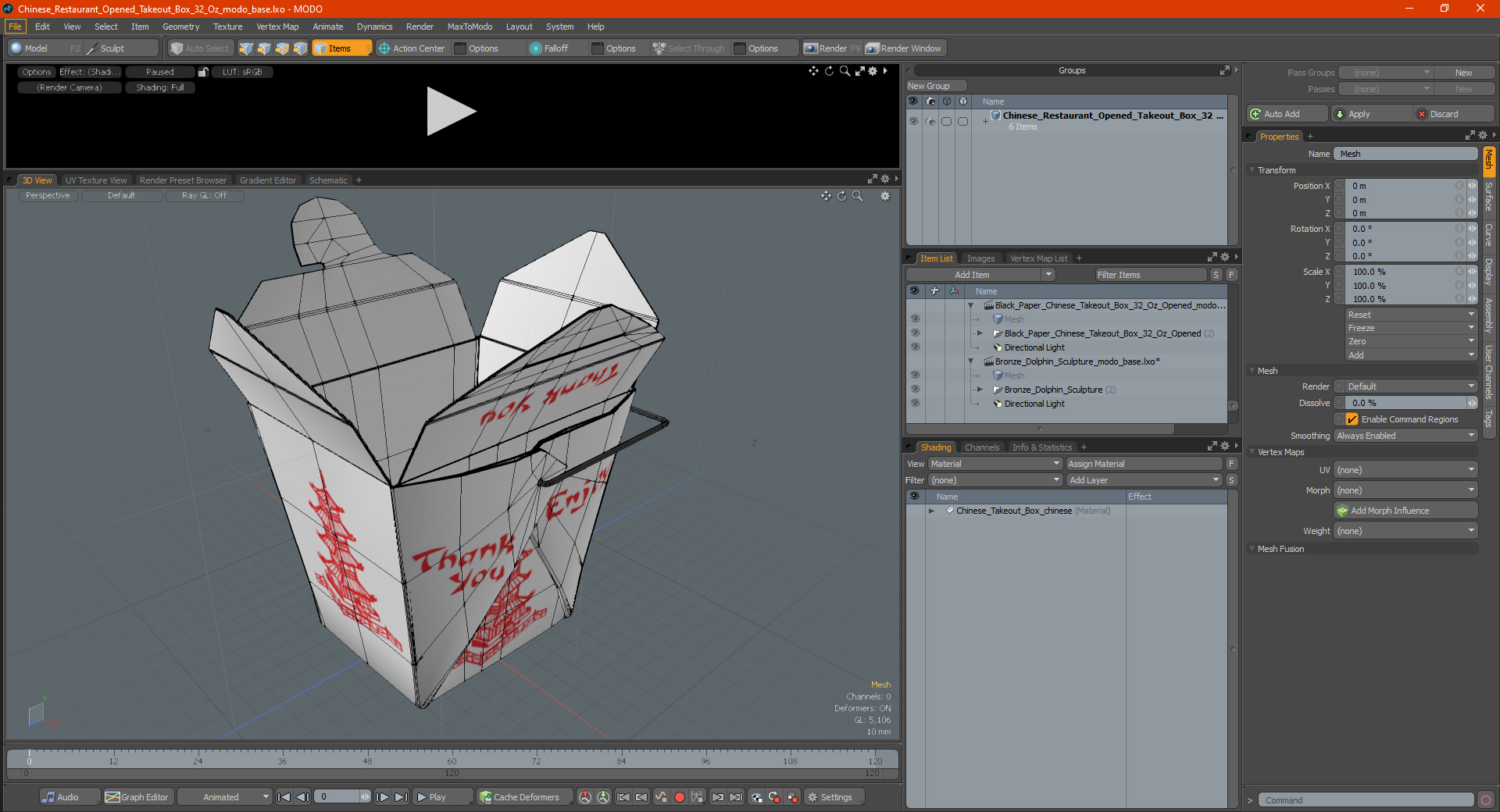Open the Animated keying dropdown
Viewport: 1500px width, 812px height.
(224, 797)
